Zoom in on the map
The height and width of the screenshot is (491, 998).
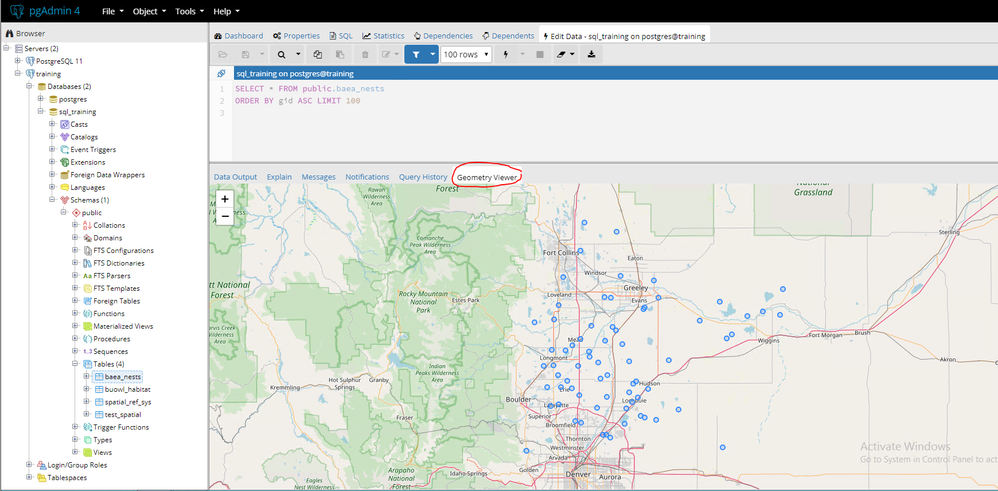[x=225, y=199]
